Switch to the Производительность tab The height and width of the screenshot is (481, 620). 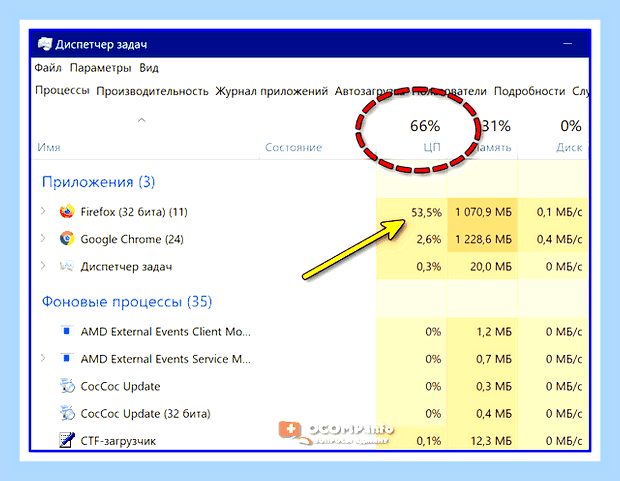(152, 91)
